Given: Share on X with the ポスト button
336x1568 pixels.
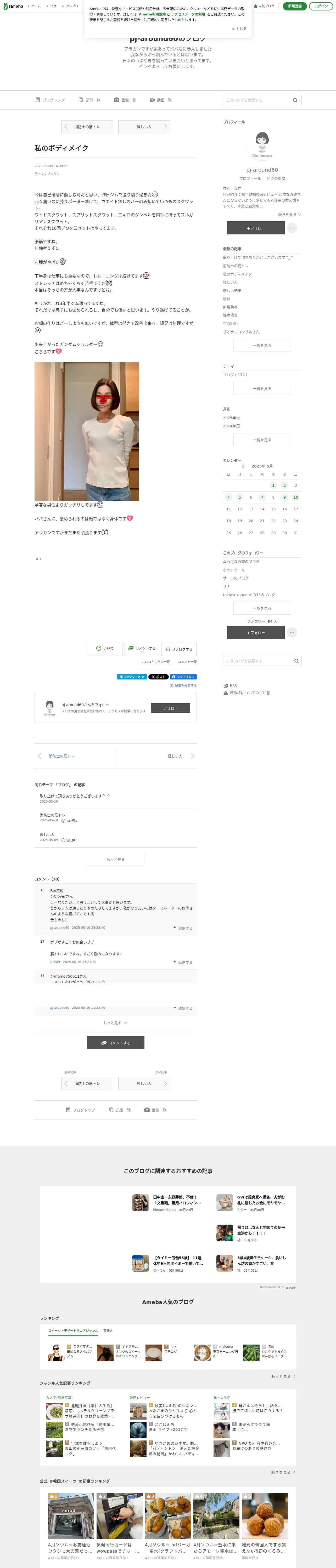Looking at the screenshot, I should click(x=159, y=677).
